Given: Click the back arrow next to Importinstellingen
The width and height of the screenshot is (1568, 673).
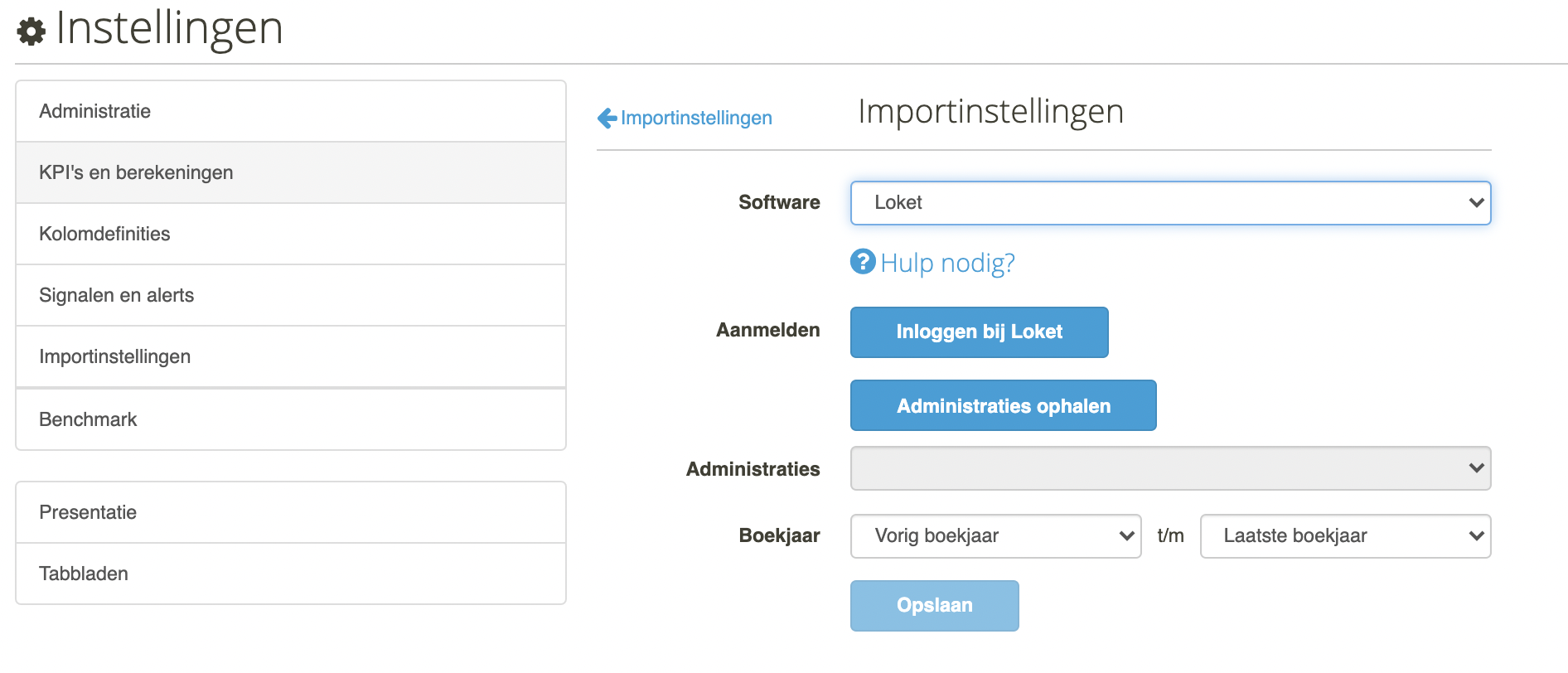Looking at the screenshot, I should [607, 119].
